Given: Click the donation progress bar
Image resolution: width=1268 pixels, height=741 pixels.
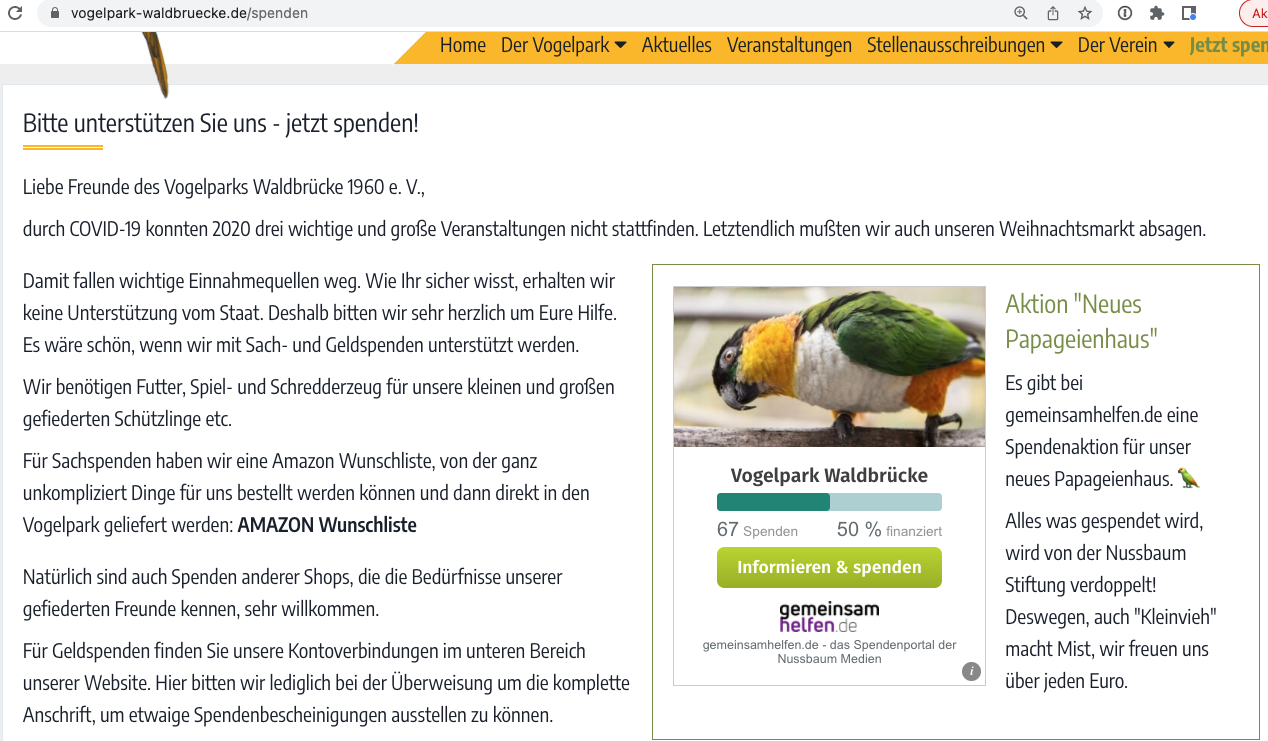Looking at the screenshot, I should pos(829,502).
